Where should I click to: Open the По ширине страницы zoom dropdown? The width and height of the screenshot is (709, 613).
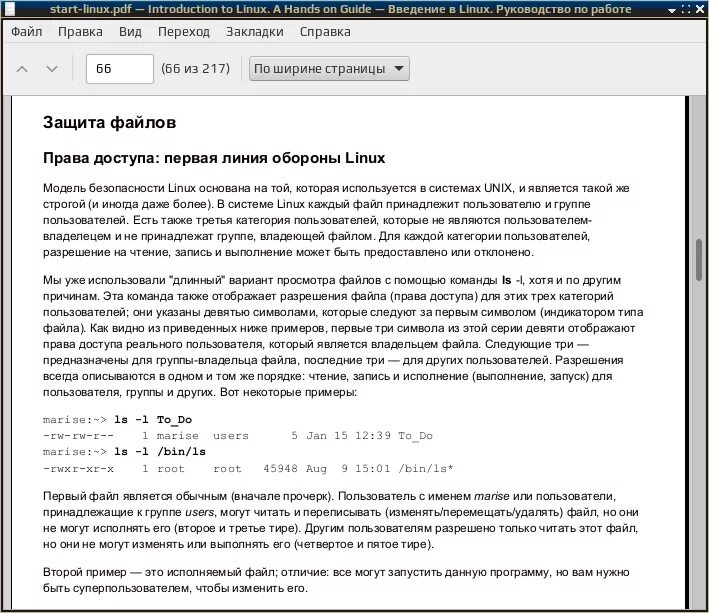[x=329, y=69]
